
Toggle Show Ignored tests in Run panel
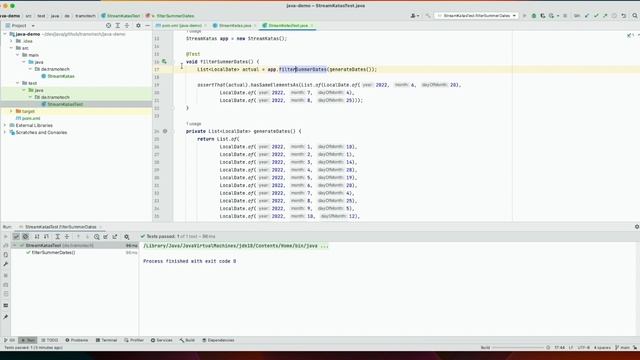(x=25, y=236)
